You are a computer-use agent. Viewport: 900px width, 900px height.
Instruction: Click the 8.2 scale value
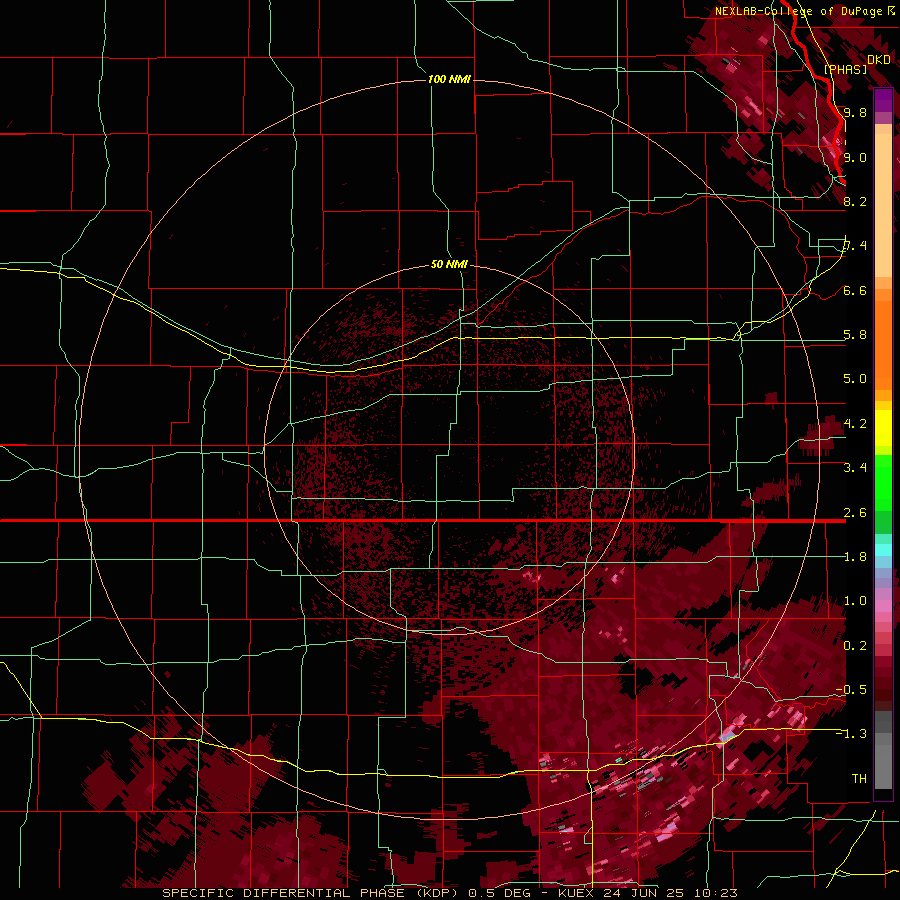coord(855,201)
